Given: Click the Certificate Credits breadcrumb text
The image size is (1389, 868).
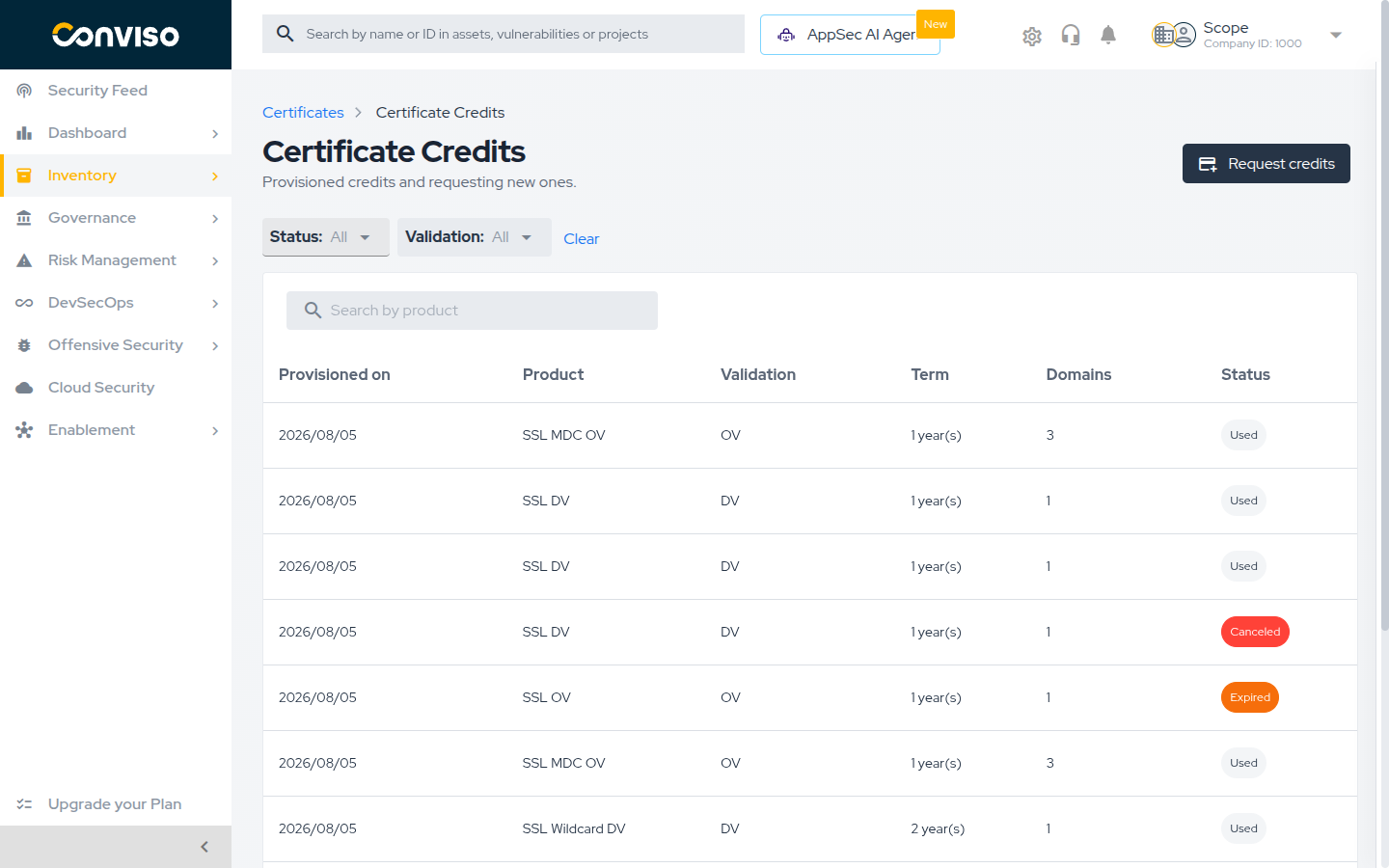Looking at the screenshot, I should tap(440, 113).
